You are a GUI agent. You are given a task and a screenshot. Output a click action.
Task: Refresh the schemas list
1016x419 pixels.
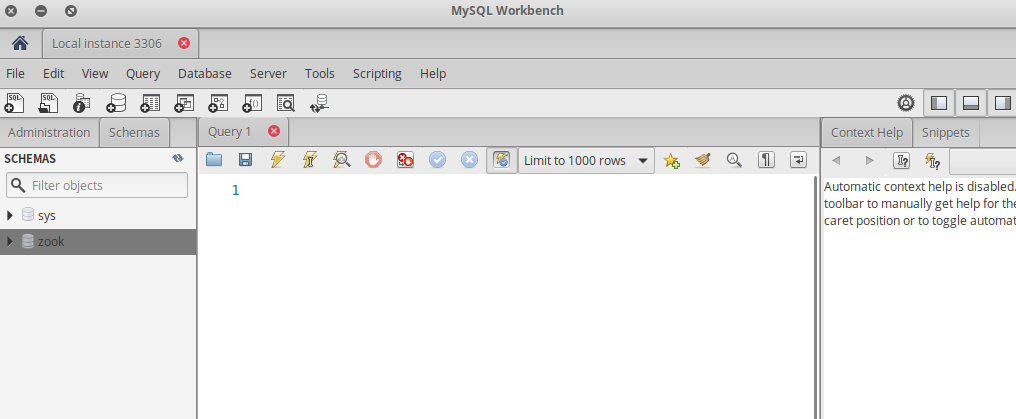[178, 158]
